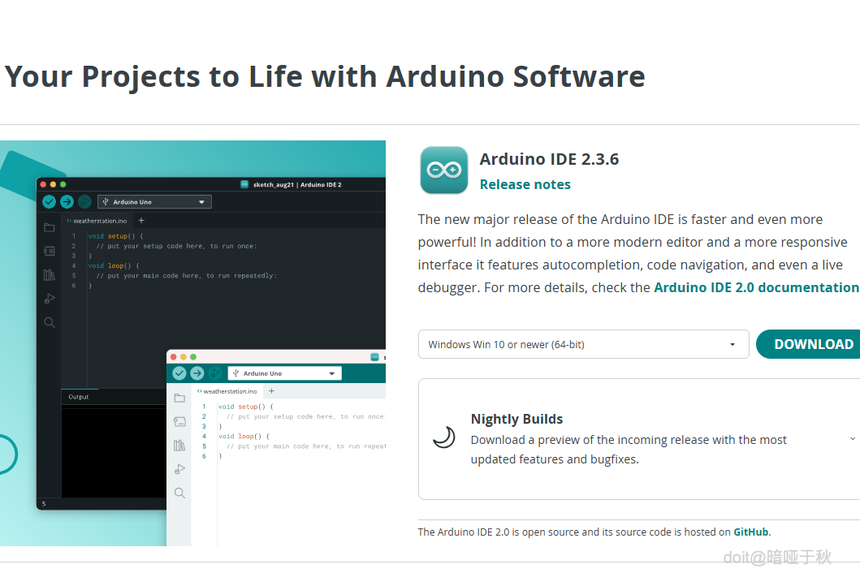Image resolution: width=860 pixels, height=573 pixels.
Task: Open Arduino Uno board selector in dark IDE preview
Action: click(154, 202)
